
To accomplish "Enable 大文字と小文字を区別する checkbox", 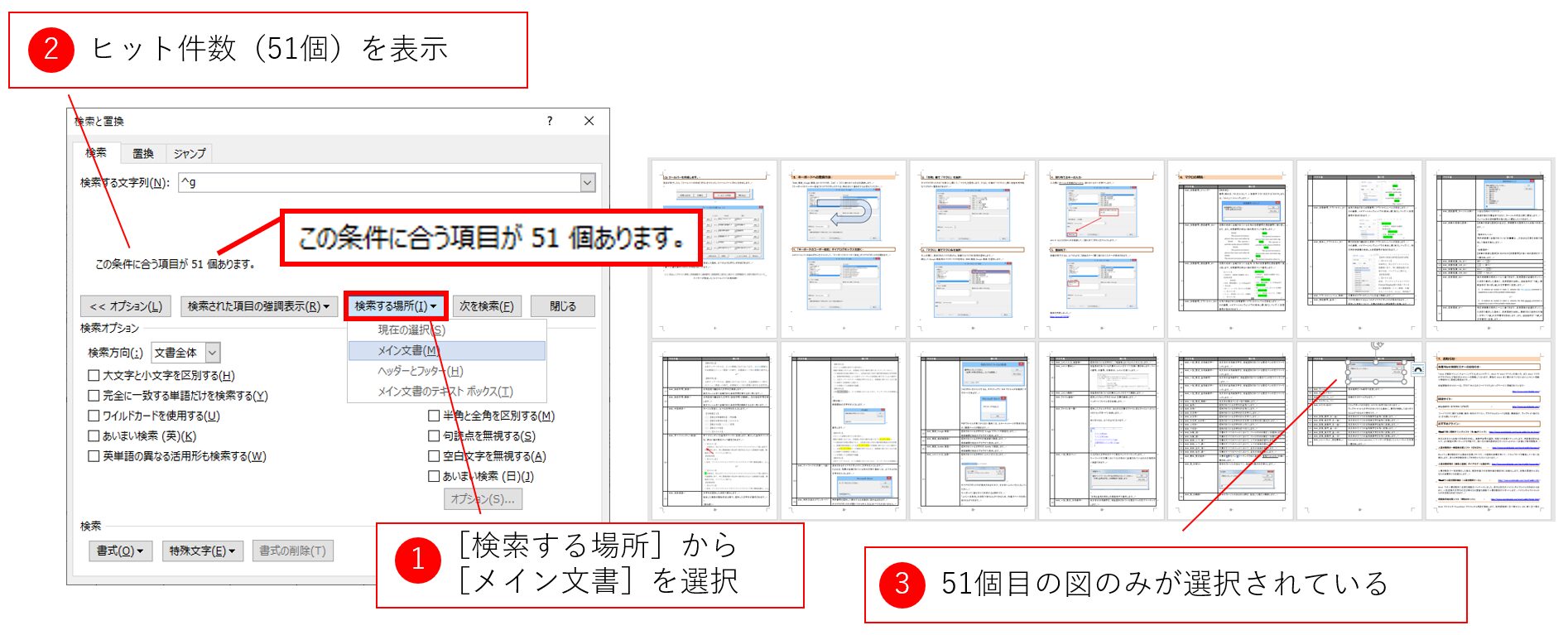I will (94, 375).
